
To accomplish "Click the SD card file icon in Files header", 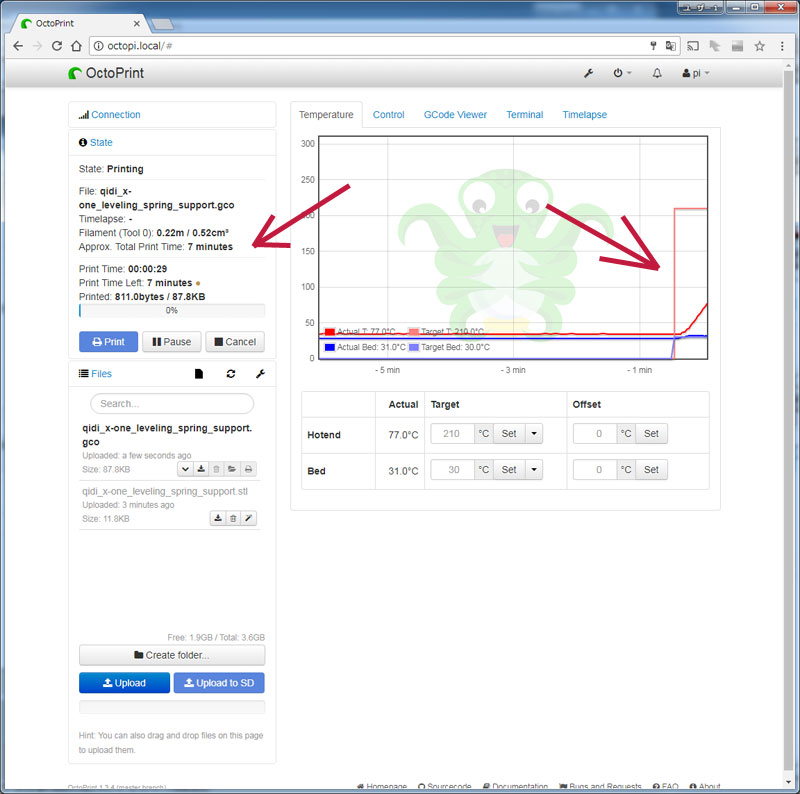I will coord(199,374).
